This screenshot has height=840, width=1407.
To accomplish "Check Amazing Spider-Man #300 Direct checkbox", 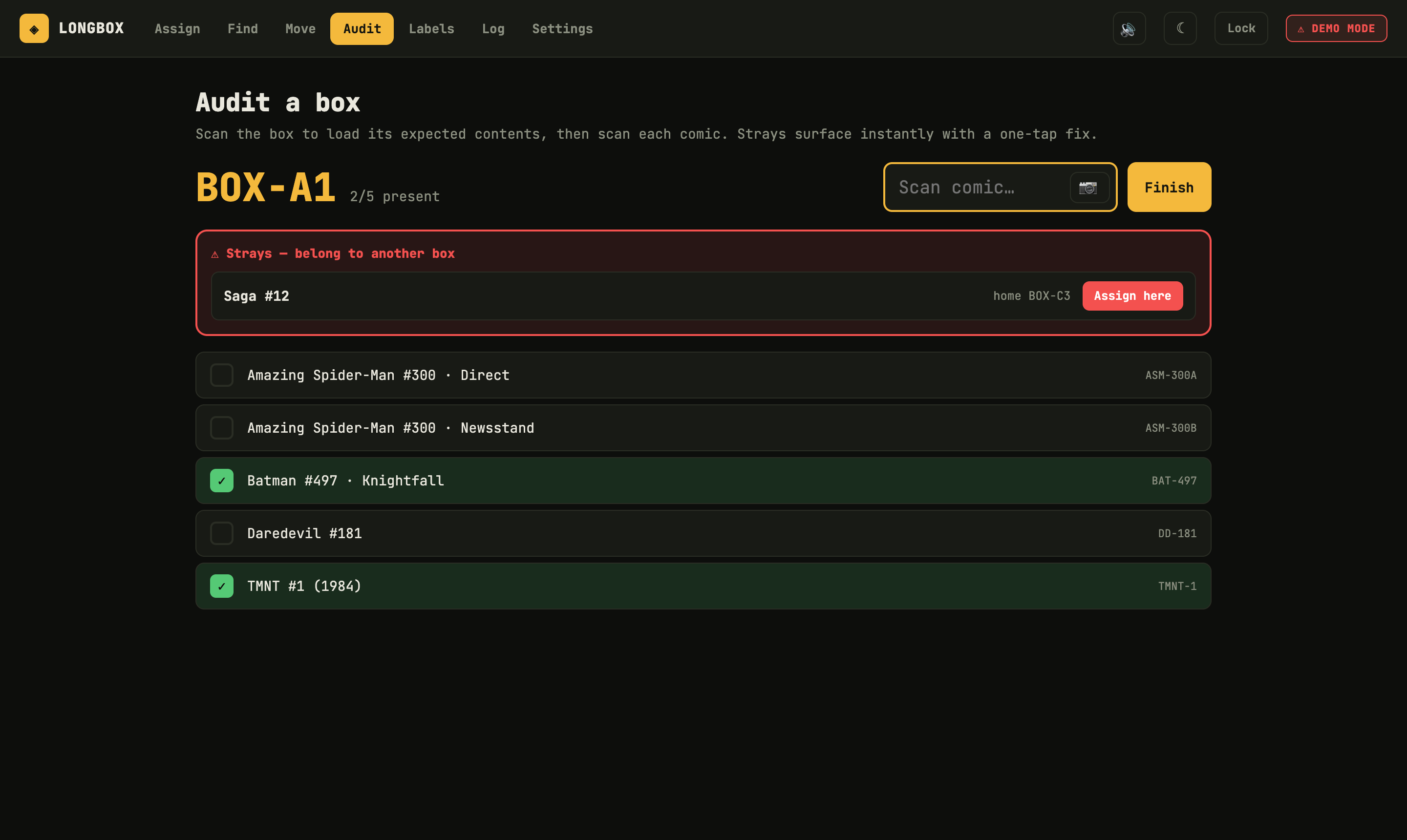I will click(x=222, y=375).
